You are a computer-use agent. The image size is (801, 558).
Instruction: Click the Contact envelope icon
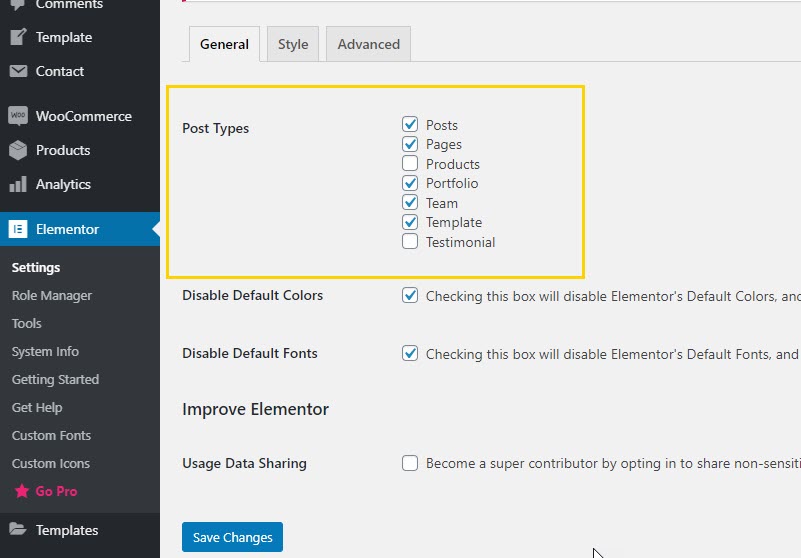18,71
